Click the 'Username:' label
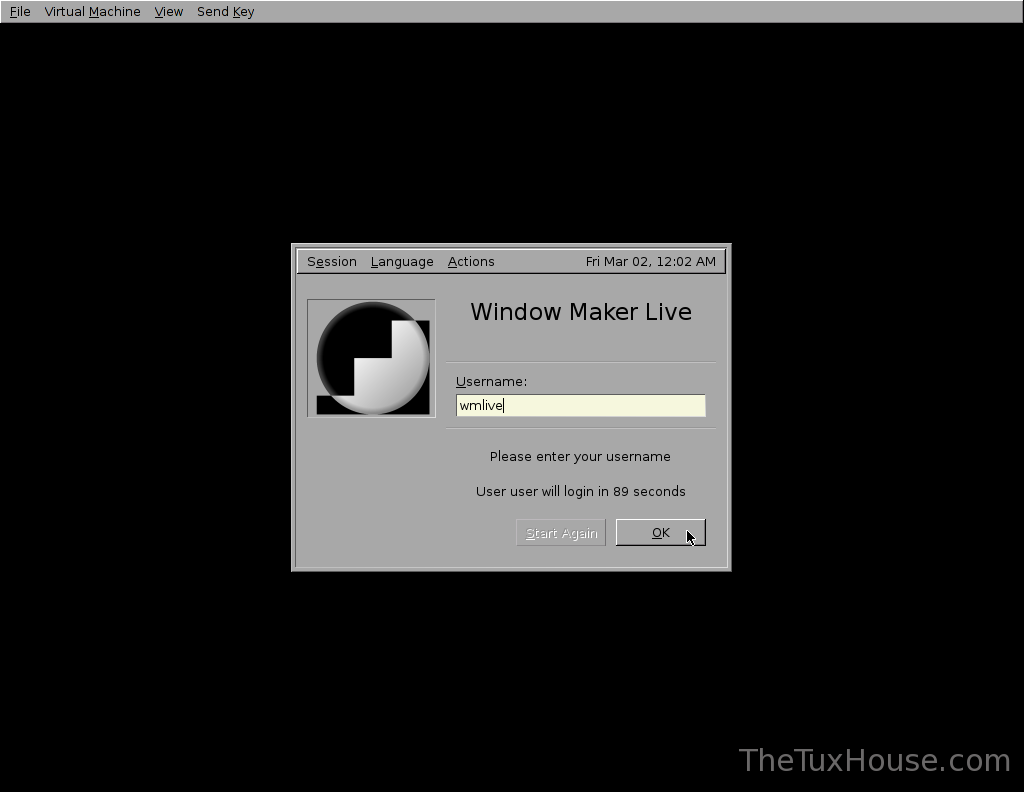This screenshot has width=1024, height=792. pos(491,381)
